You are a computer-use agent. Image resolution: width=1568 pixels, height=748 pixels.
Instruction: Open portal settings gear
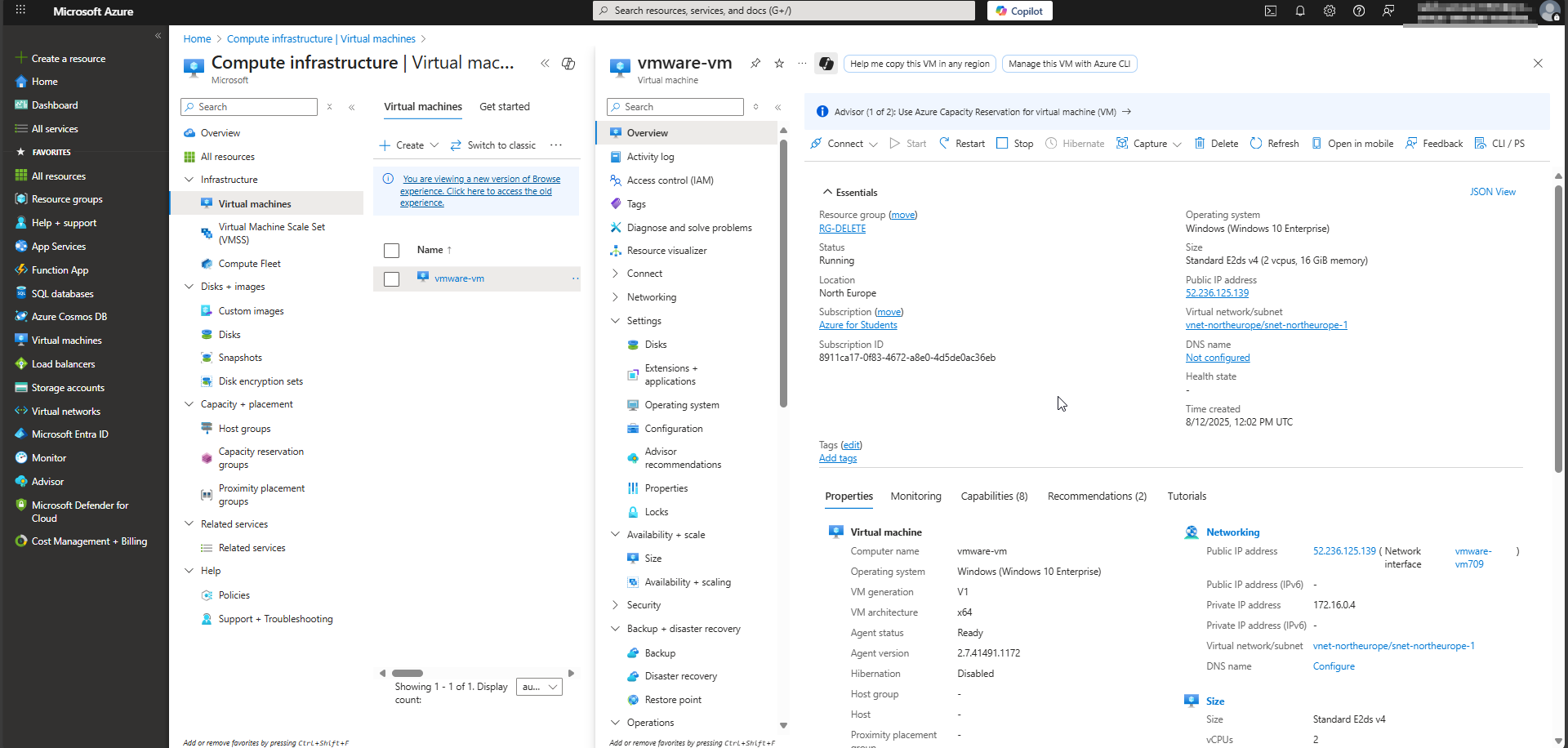[x=1330, y=11]
